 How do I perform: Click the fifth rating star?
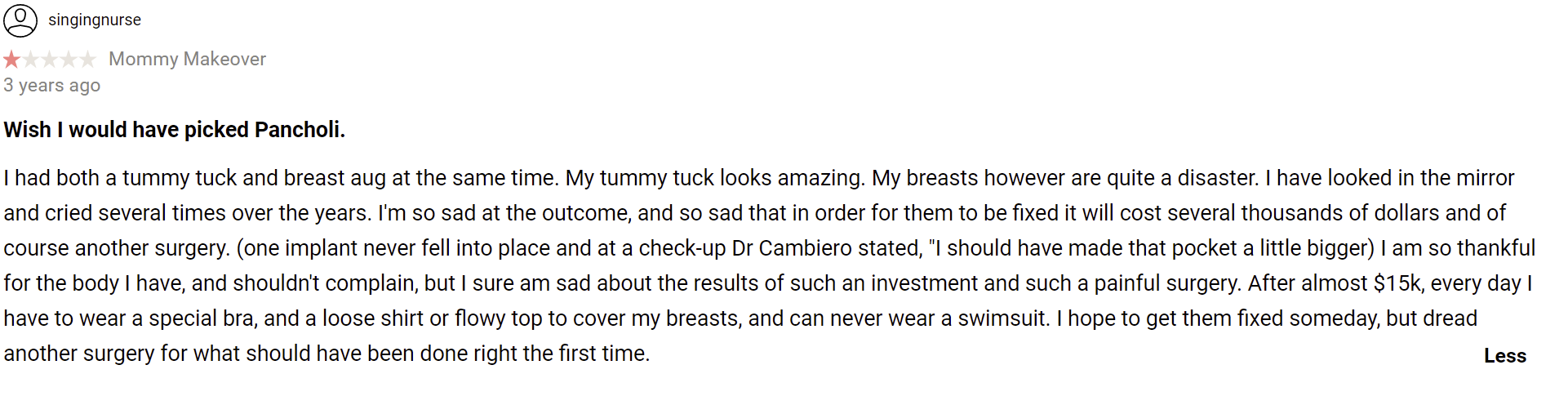[x=87, y=59]
